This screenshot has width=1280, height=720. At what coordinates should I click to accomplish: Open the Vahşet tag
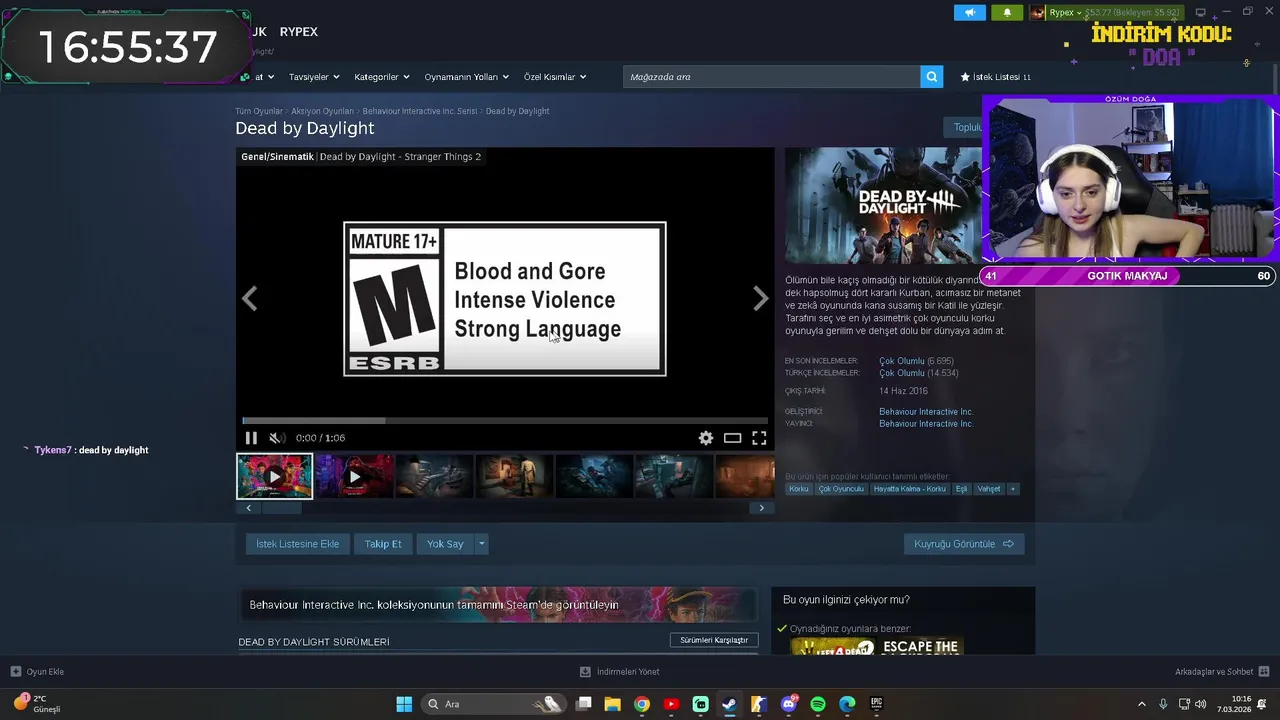pos(988,489)
